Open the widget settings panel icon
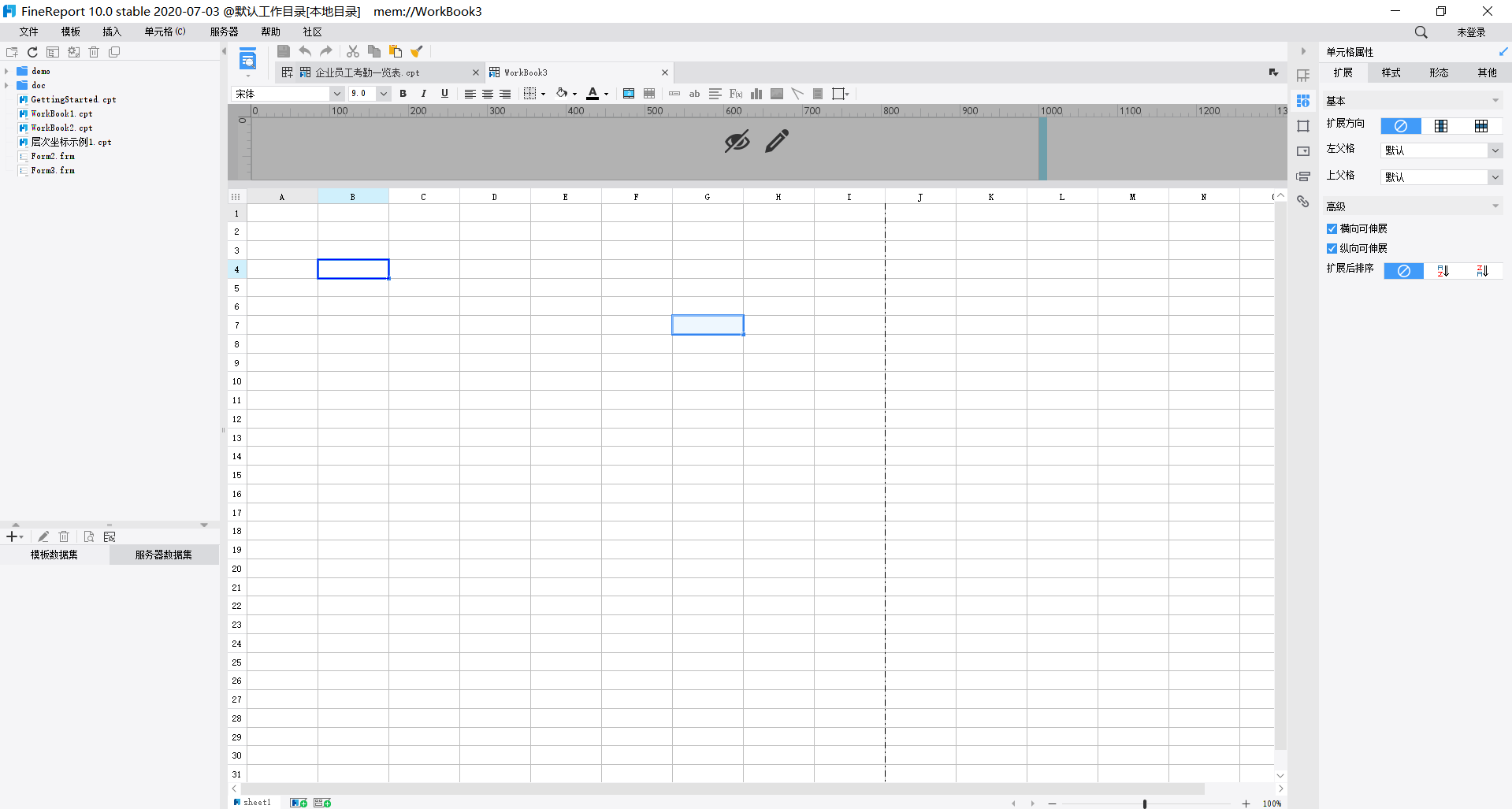The width and height of the screenshot is (1512, 809). click(1303, 151)
